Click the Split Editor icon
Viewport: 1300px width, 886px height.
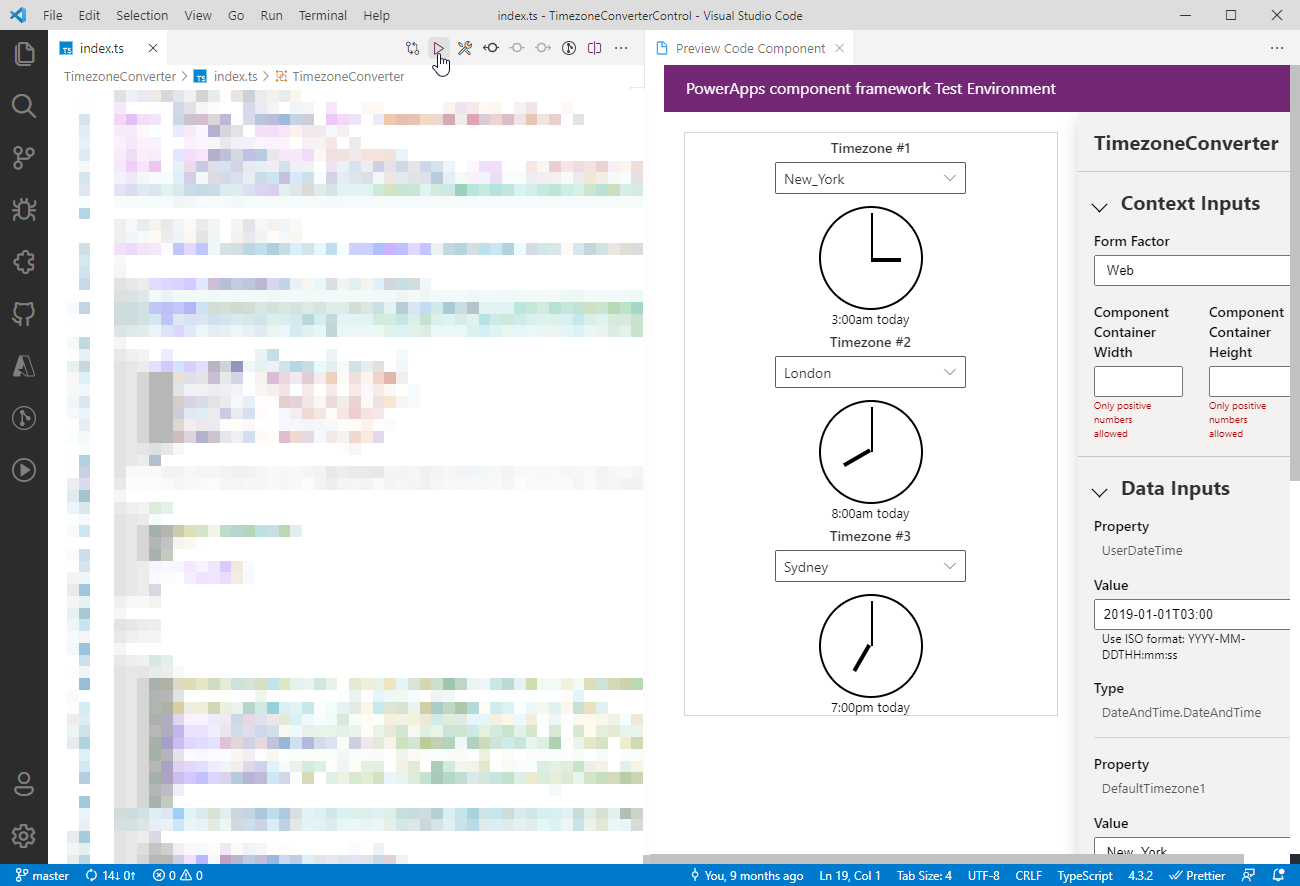(x=594, y=47)
